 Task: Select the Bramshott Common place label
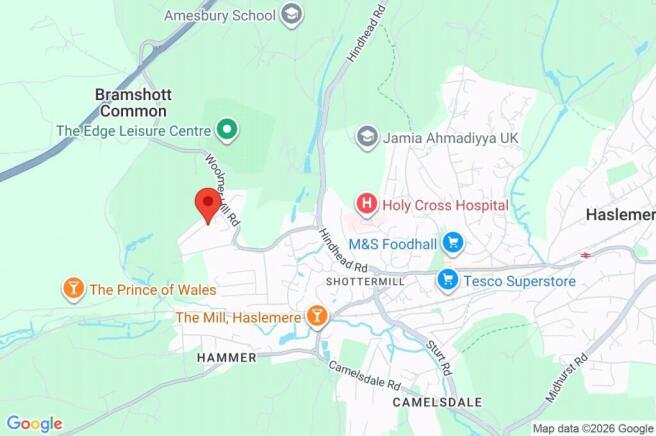click(x=133, y=103)
